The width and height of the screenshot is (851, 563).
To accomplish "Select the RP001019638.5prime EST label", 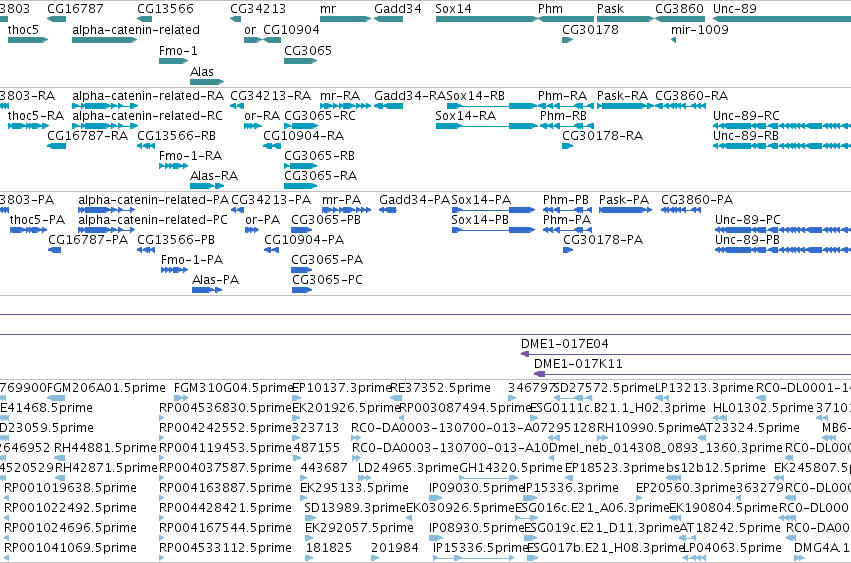I will 70,488.
